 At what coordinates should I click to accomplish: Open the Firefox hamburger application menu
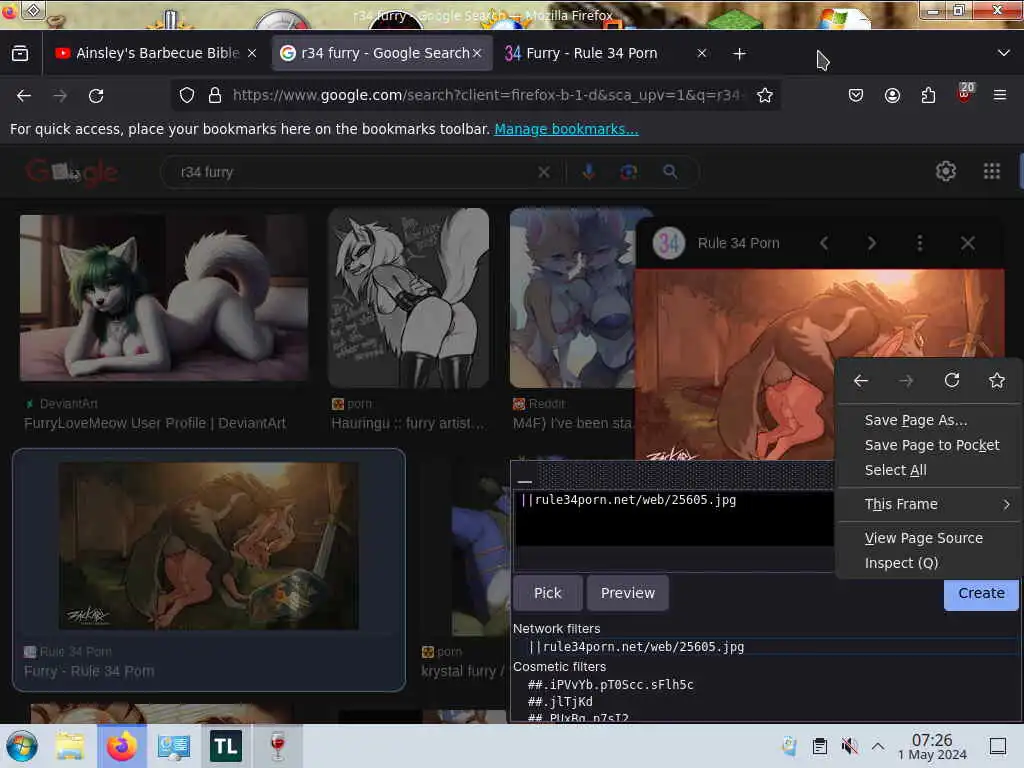pos(1000,95)
